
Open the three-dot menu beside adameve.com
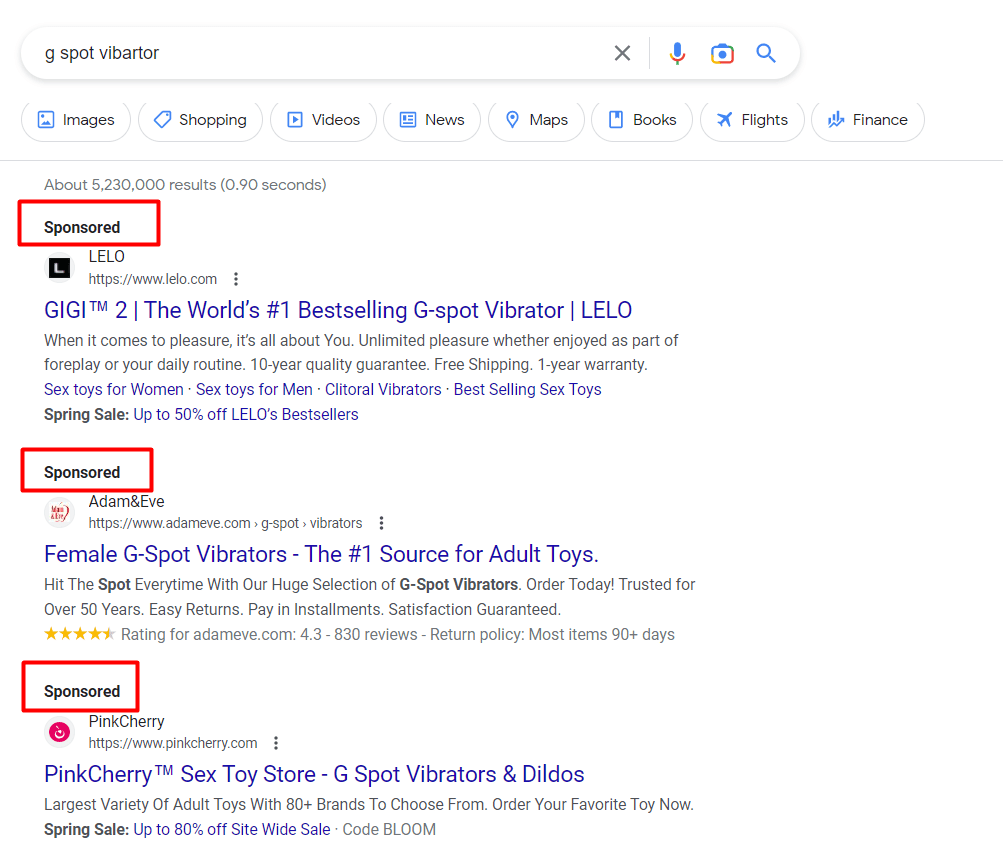pyautogui.click(x=381, y=523)
